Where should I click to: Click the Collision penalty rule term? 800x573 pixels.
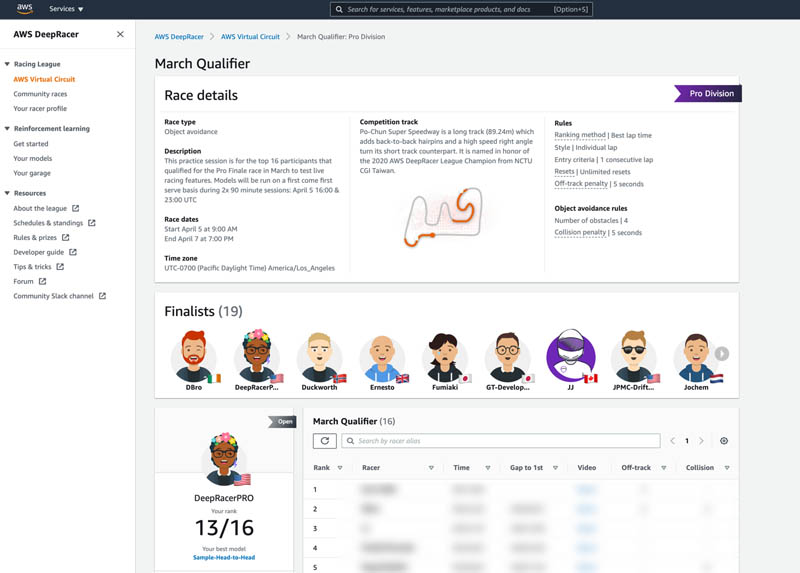point(580,232)
